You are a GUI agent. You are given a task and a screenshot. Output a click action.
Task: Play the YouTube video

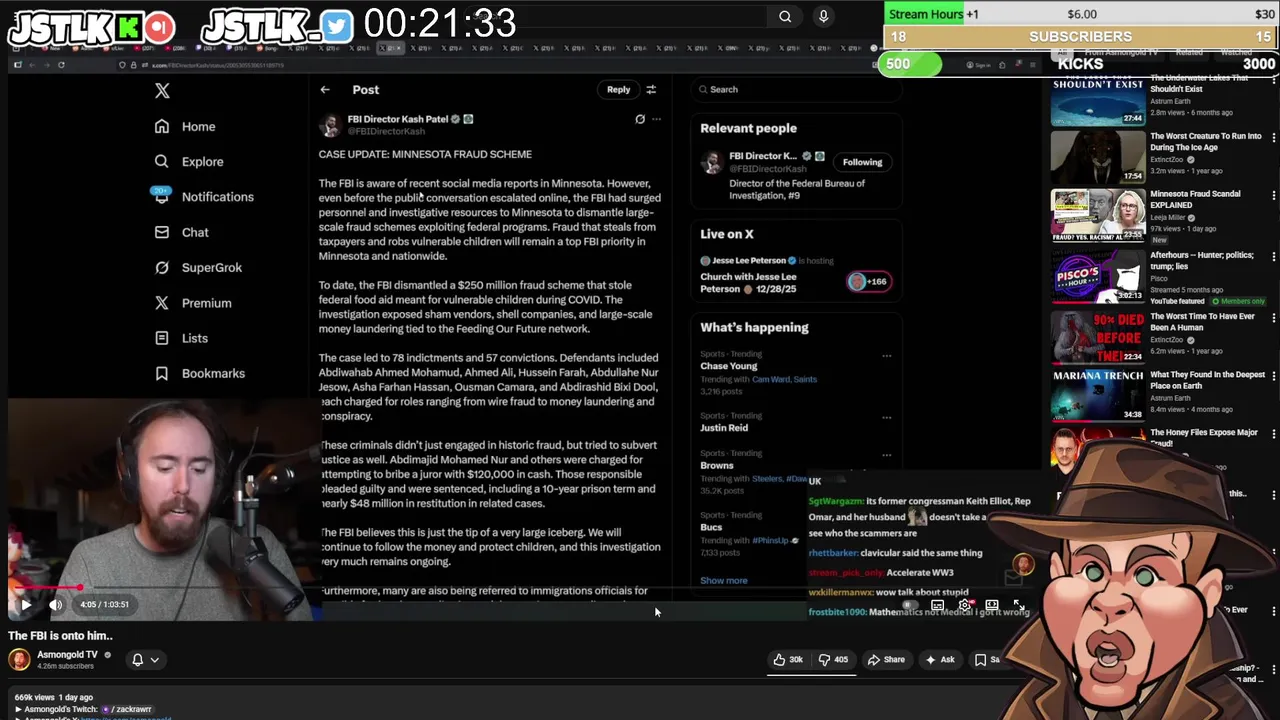[x=26, y=604]
